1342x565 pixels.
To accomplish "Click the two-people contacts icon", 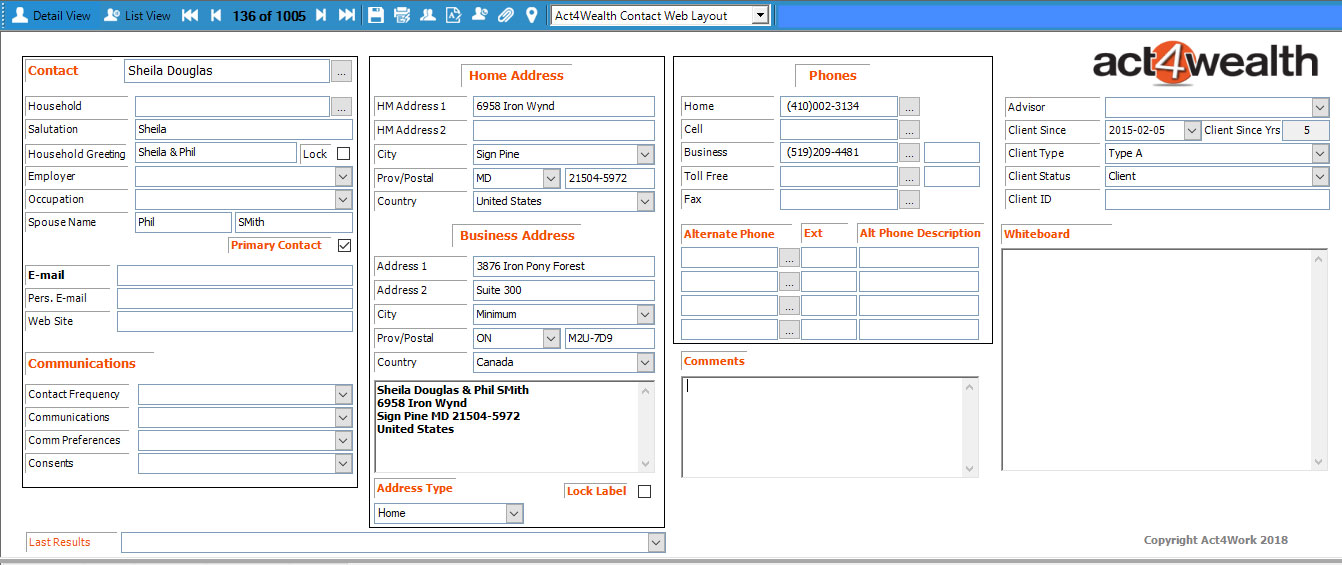I will point(428,15).
